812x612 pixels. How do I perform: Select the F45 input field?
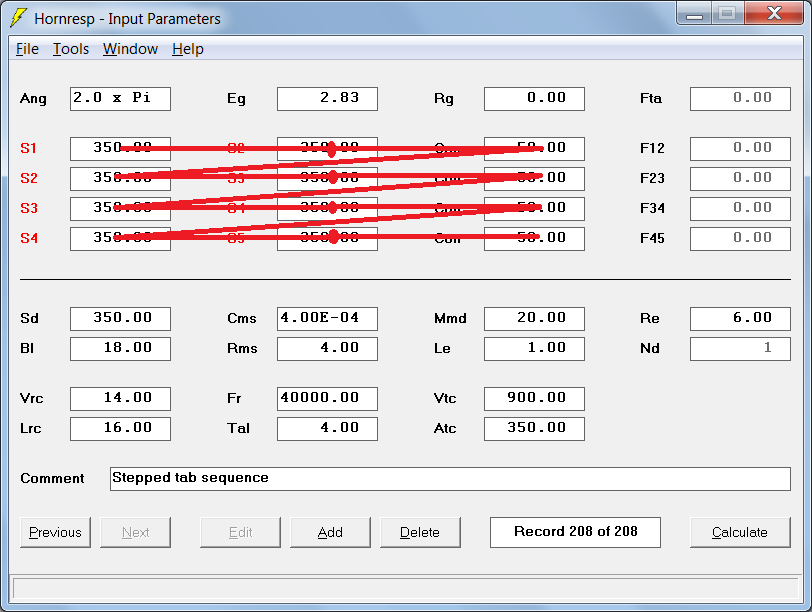741,239
